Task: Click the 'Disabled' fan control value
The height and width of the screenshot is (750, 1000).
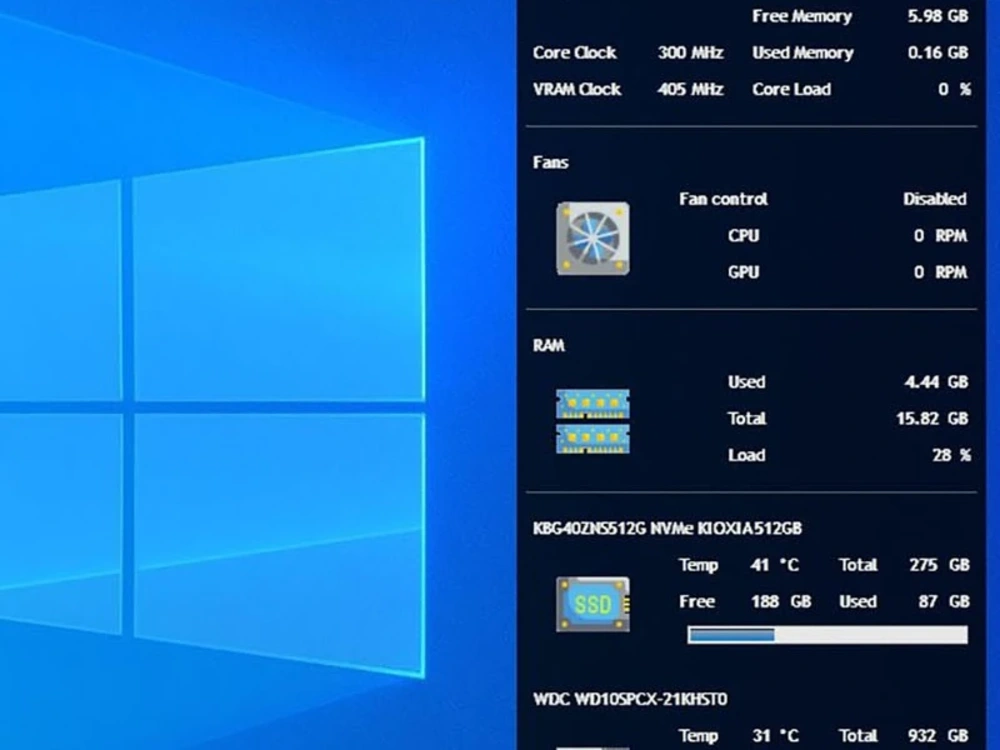Action: point(935,199)
